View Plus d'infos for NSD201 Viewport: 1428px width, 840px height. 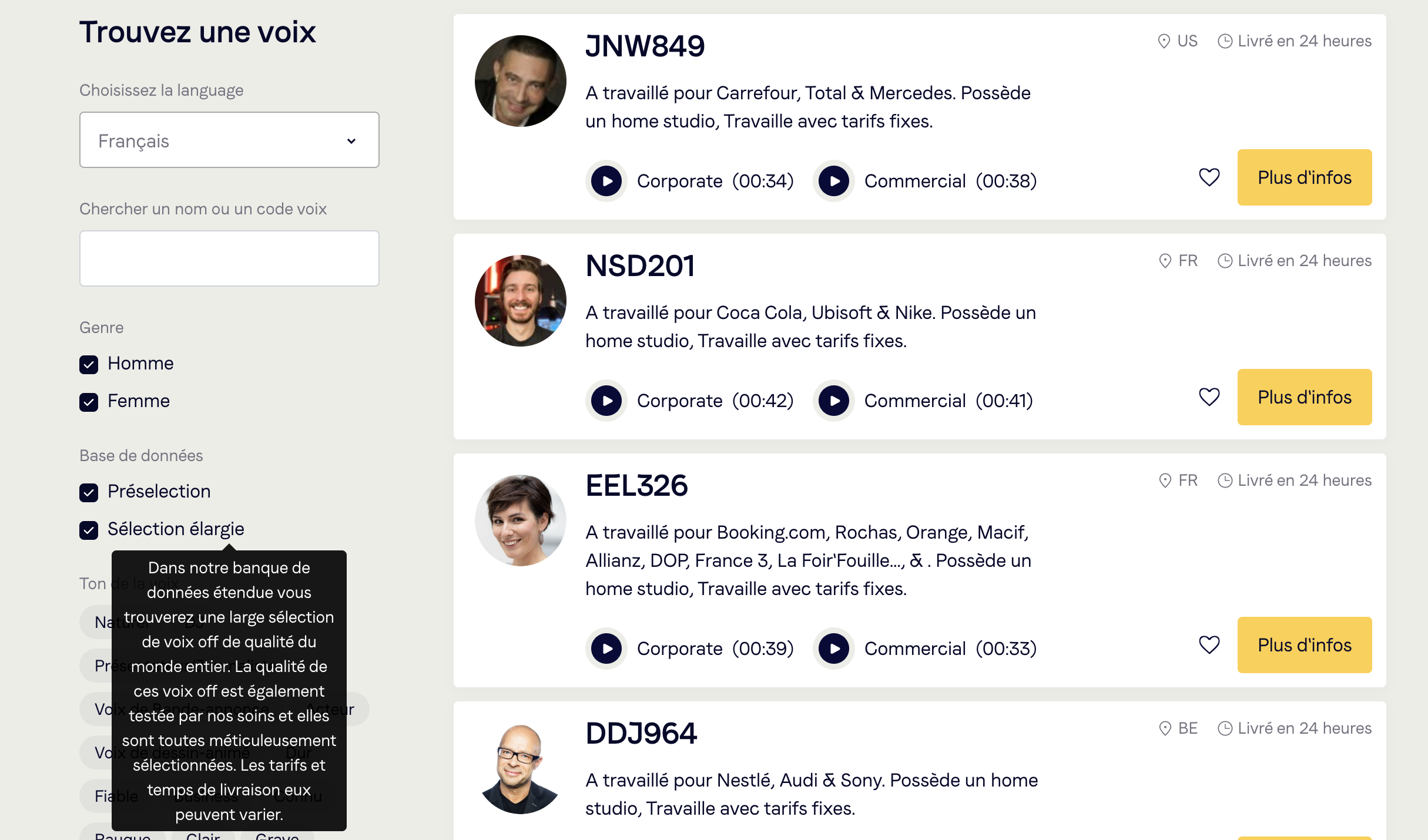(1305, 397)
